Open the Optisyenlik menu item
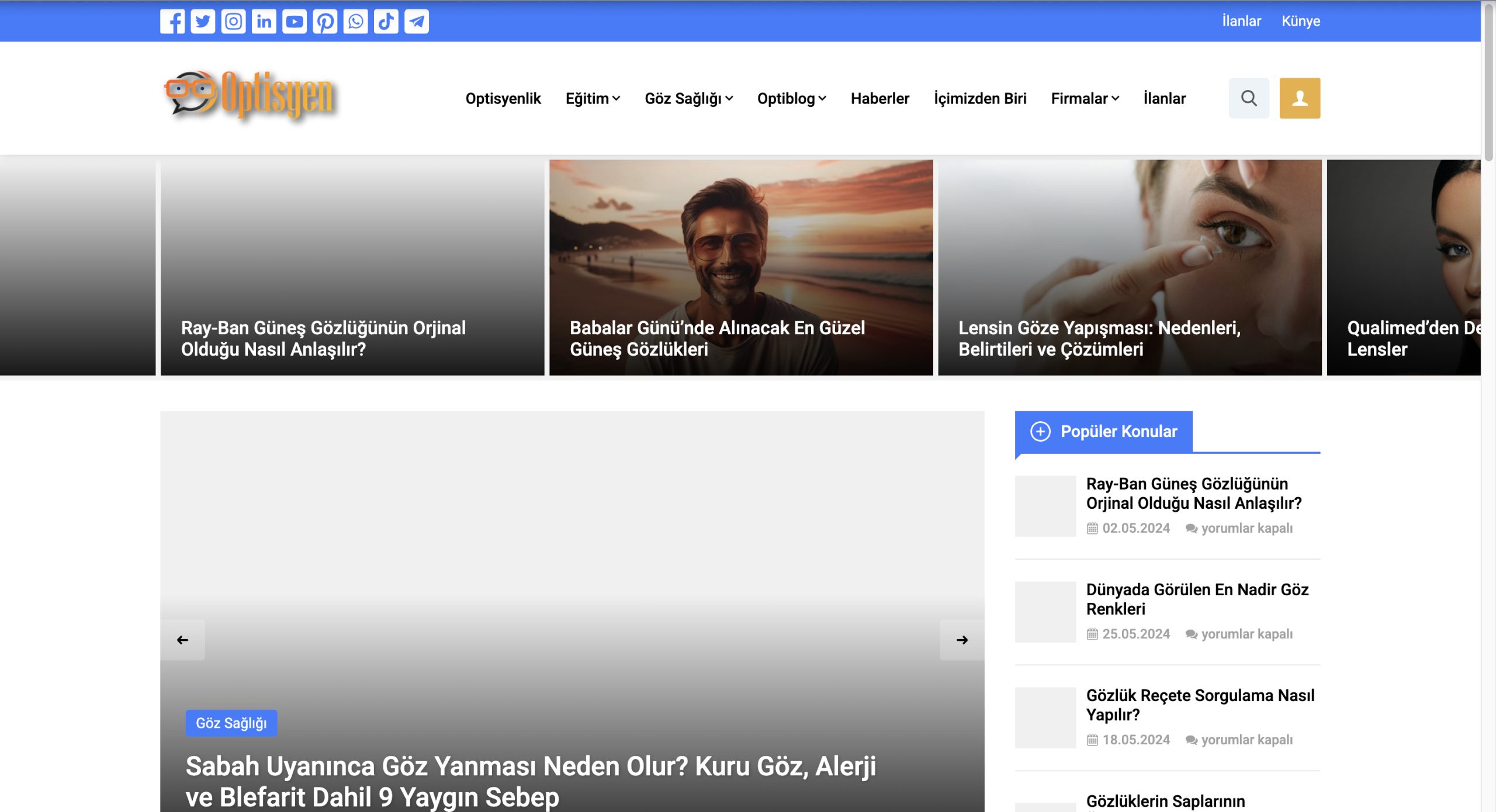This screenshot has height=812, width=1496. coord(503,99)
